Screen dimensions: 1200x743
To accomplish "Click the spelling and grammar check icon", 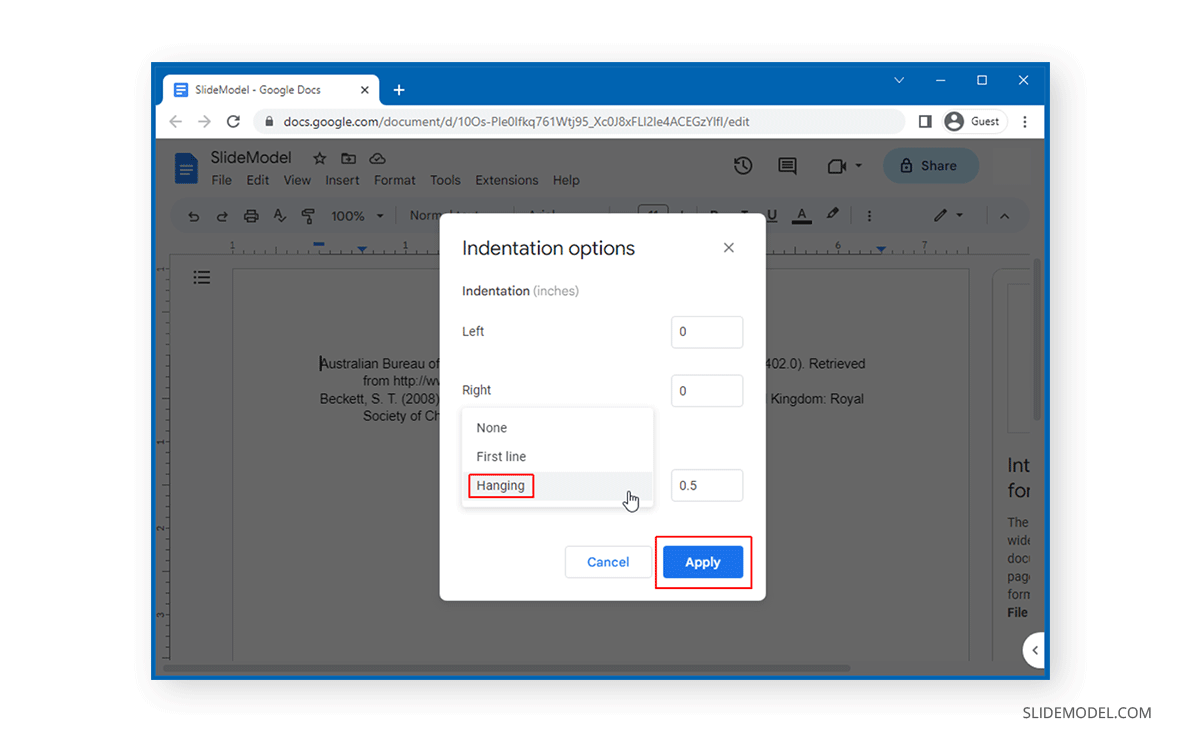I will coord(280,215).
